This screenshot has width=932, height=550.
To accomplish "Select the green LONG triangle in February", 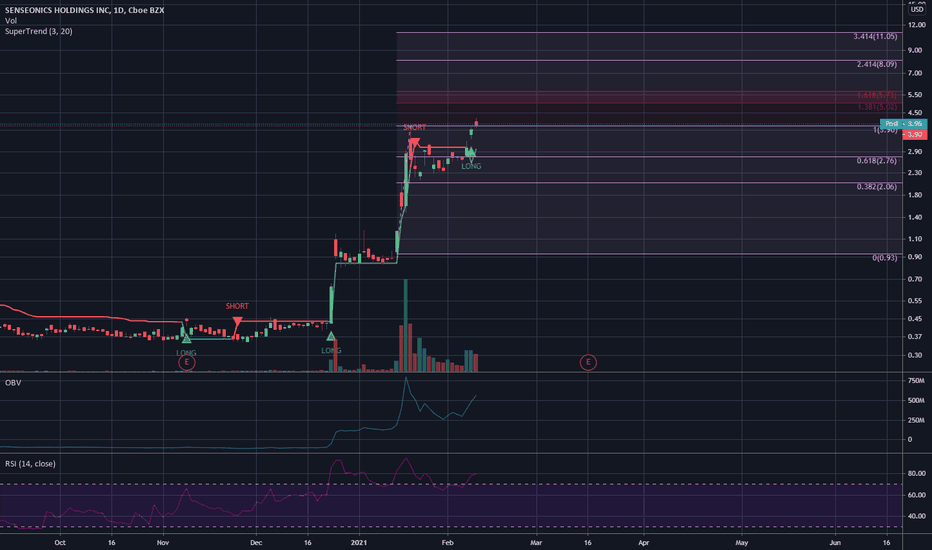I will coord(471,152).
